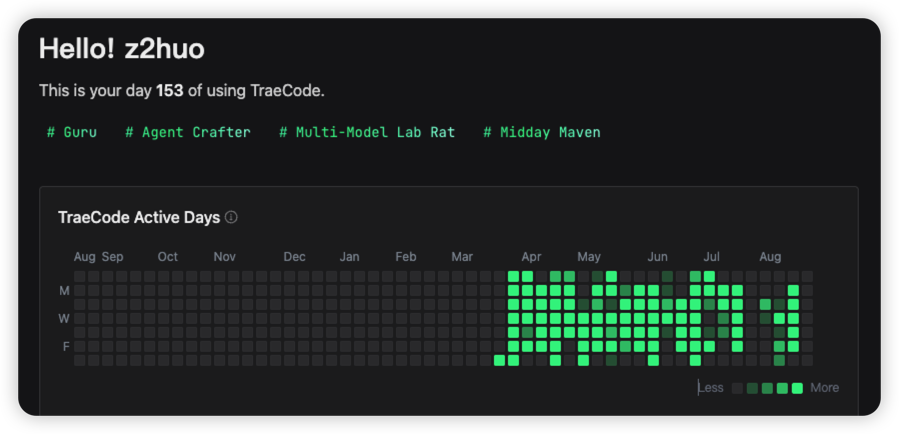Viewport: 899px width, 434px height.
Task: Click the "Jul" month label
Action: (712, 257)
